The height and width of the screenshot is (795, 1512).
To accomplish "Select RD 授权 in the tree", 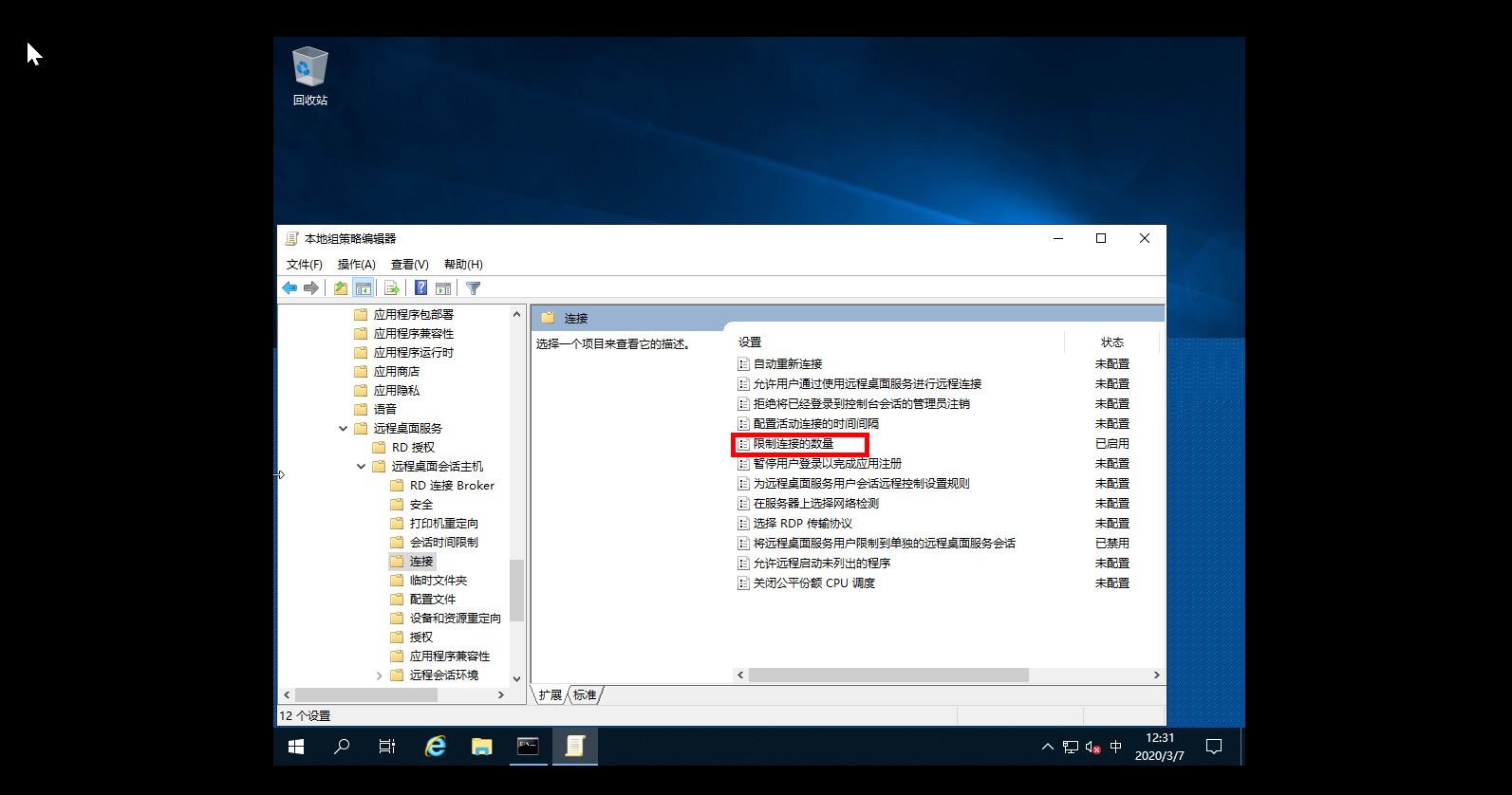I will pyautogui.click(x=413, y=448).
